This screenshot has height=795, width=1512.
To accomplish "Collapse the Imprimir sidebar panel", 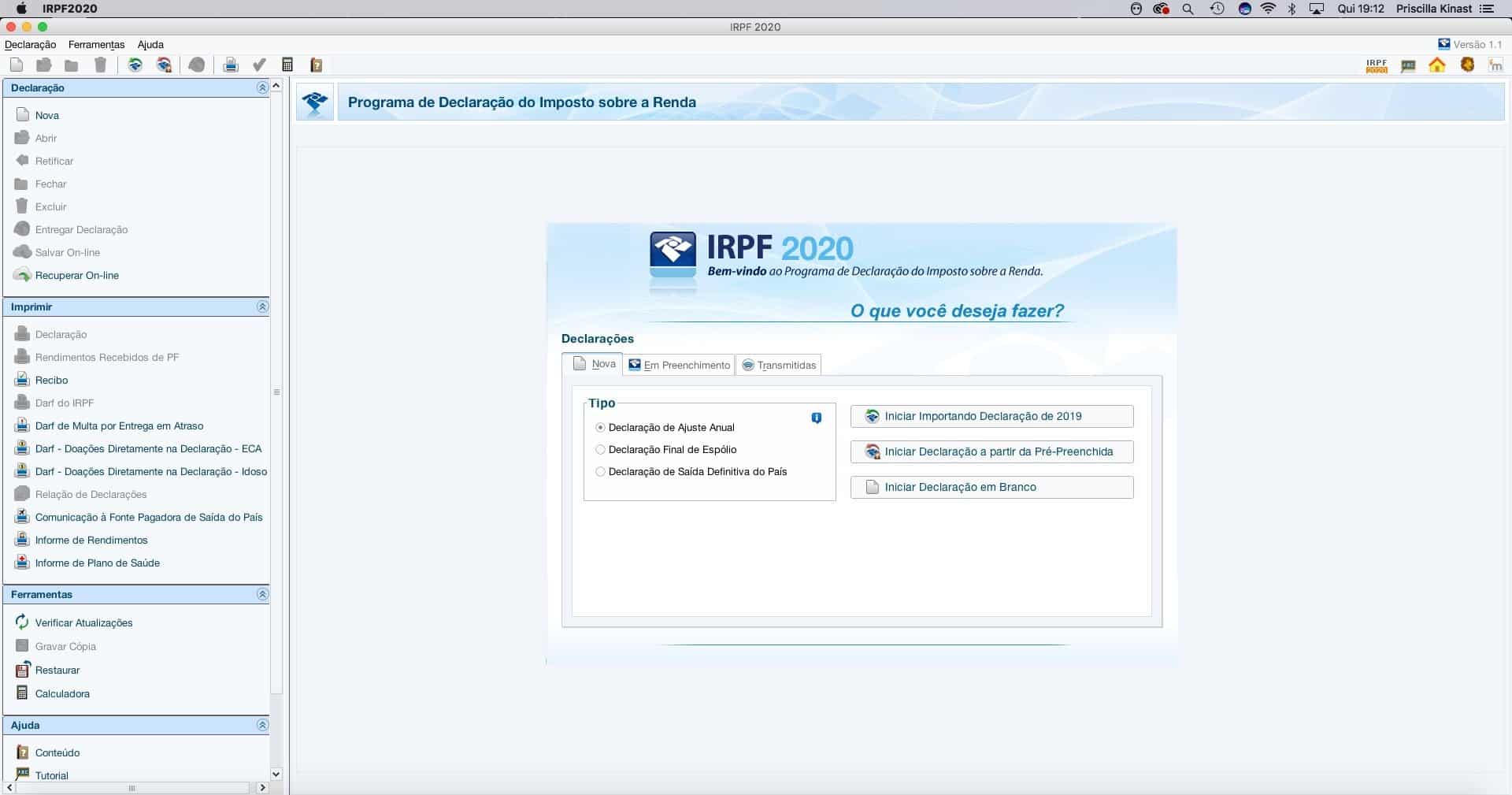I will click(262, 306).
